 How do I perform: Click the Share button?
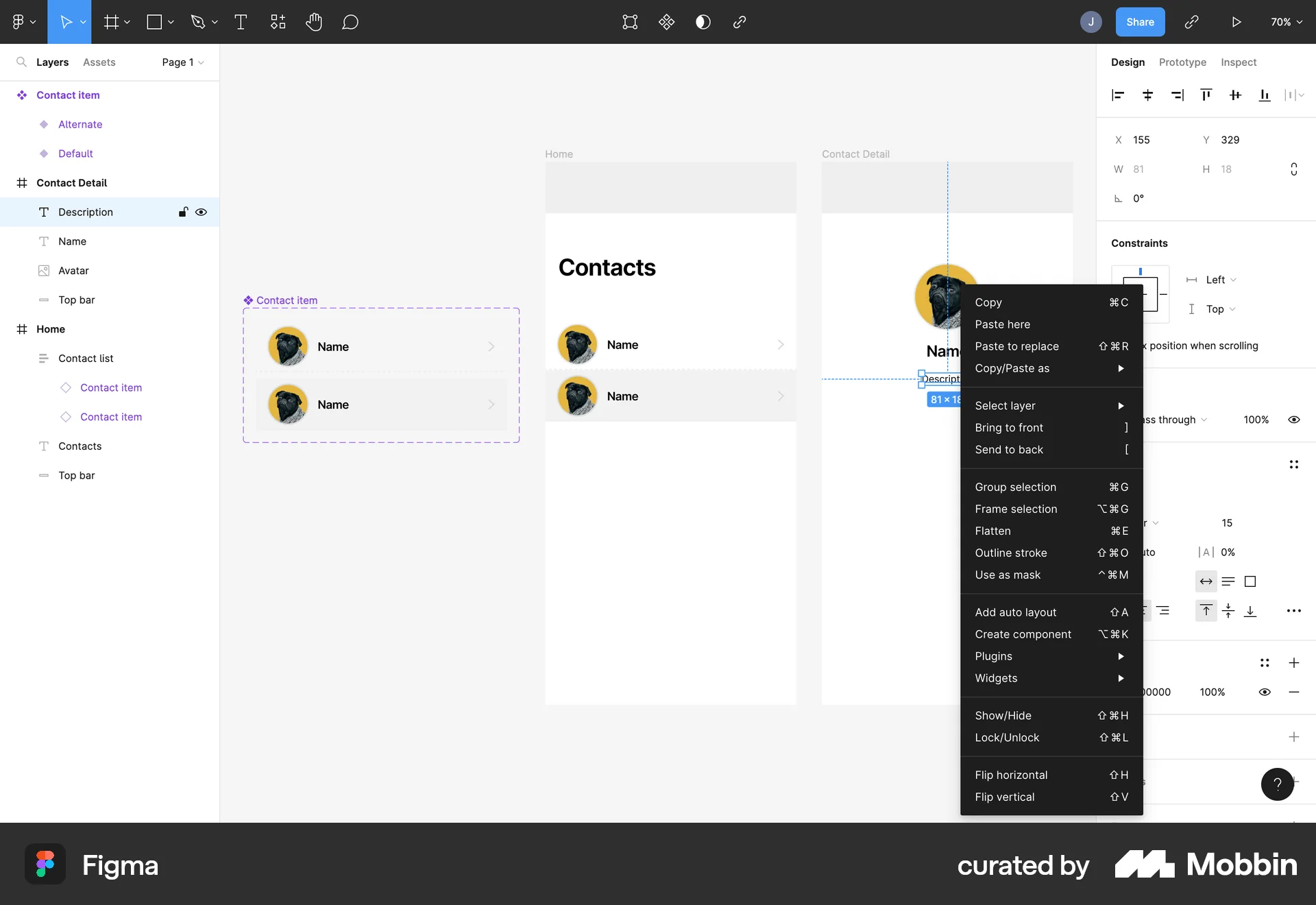point(1140,21)
